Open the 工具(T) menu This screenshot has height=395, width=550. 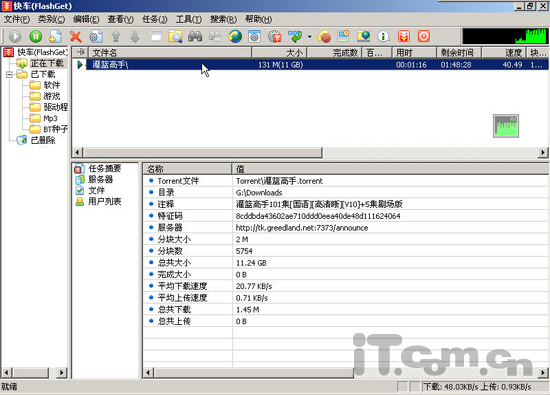click(189, 19)
